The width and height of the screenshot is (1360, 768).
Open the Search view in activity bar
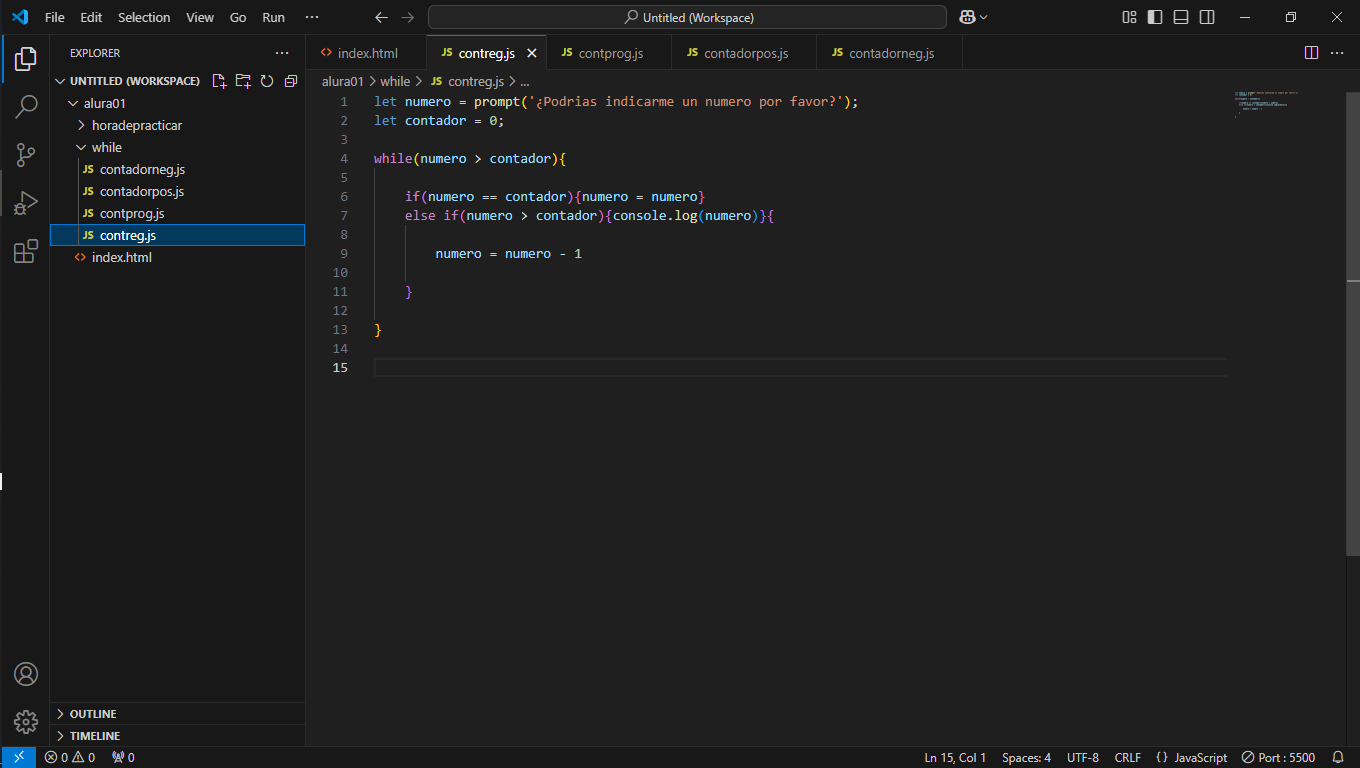[x=26, y=106]
